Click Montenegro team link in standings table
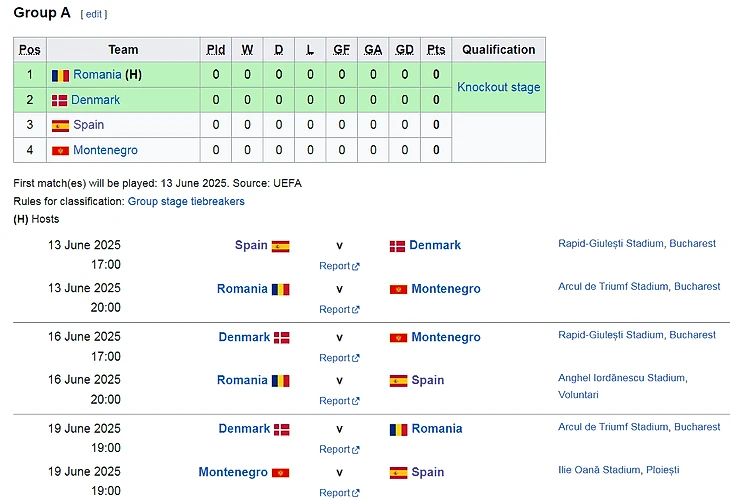Screen dimensions: 730x501 point(105,150)
